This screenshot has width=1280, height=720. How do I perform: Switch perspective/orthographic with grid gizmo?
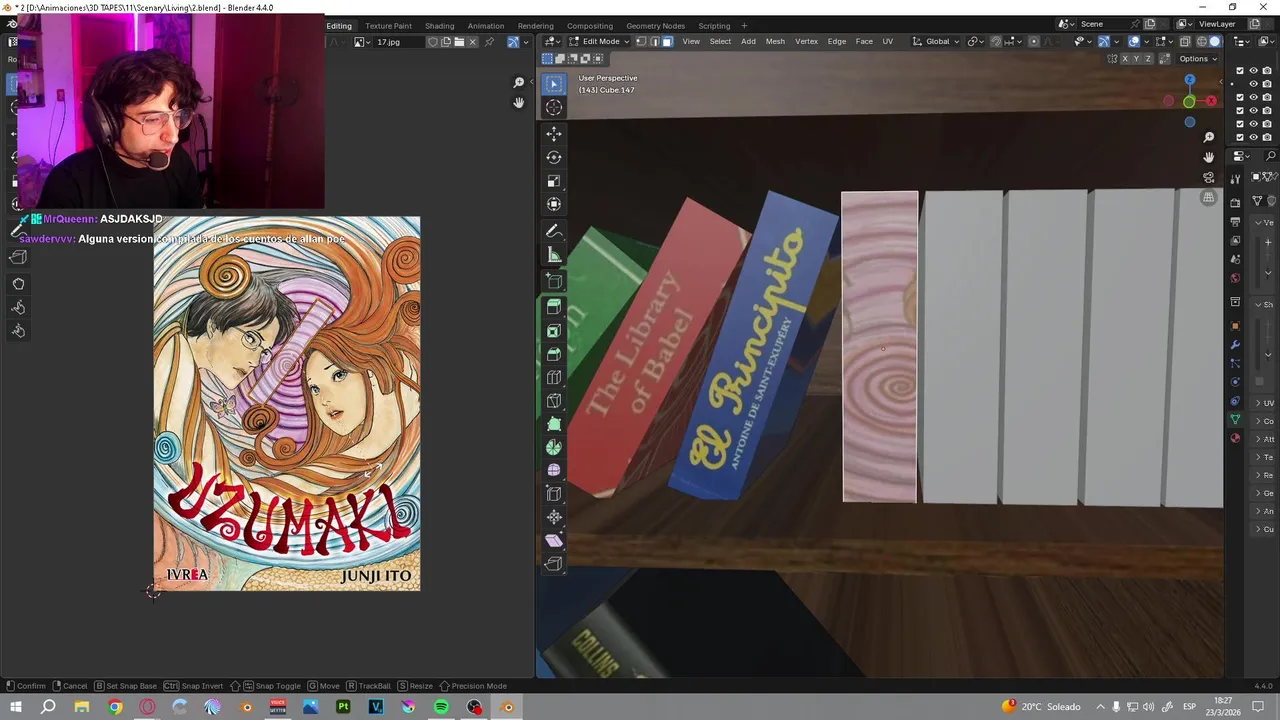(x=1208, y=198)
